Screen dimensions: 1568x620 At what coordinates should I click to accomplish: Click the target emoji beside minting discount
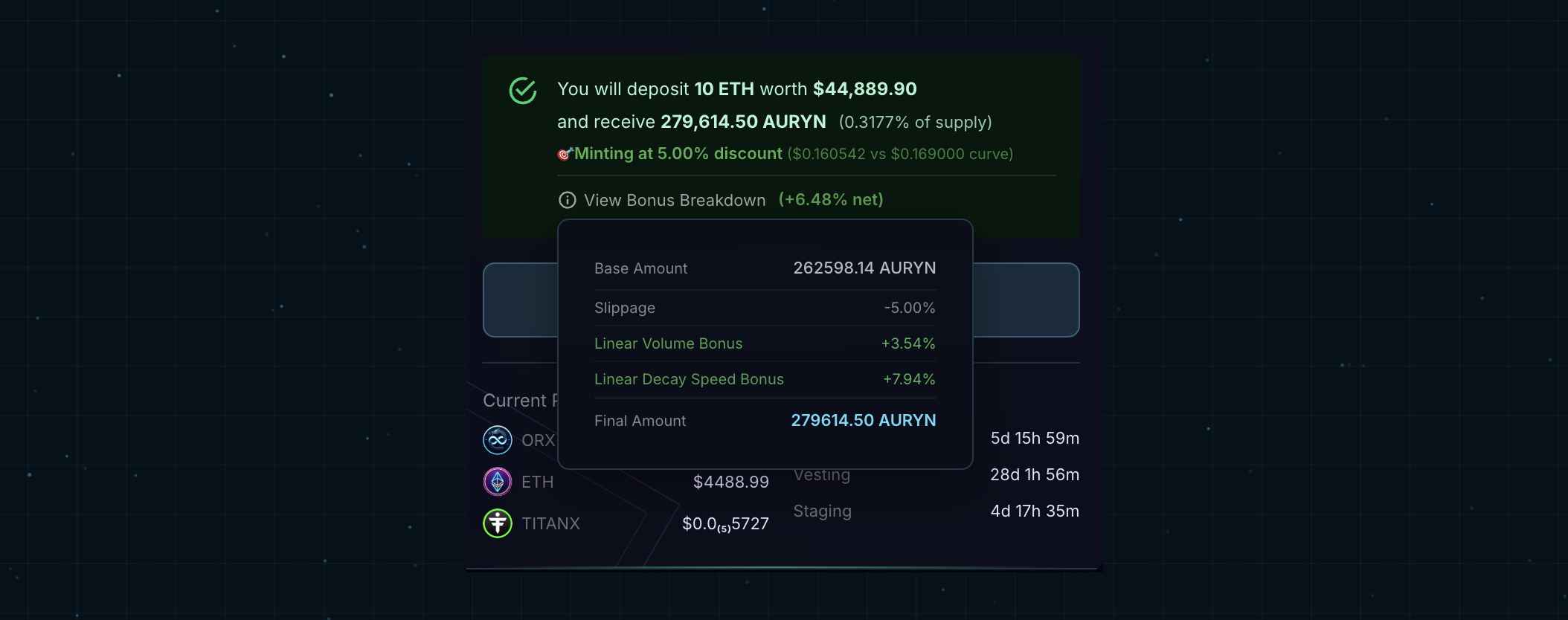[565, 154]
